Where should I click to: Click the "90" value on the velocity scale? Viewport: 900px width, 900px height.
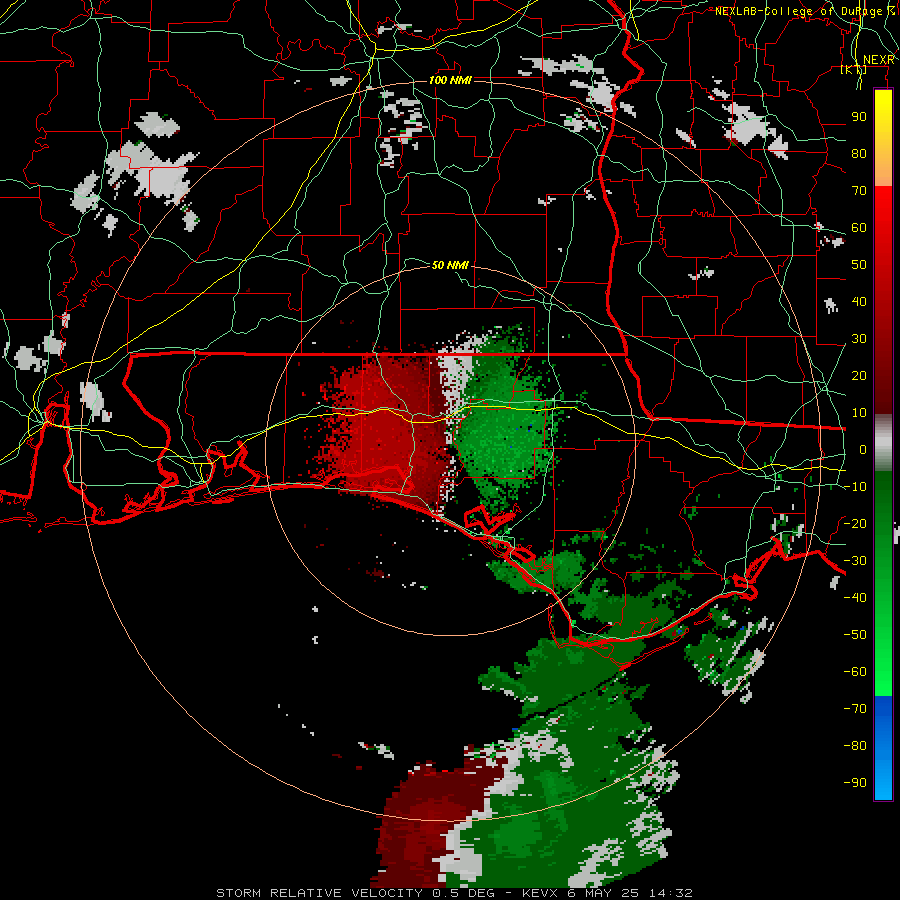coord(859,117)
